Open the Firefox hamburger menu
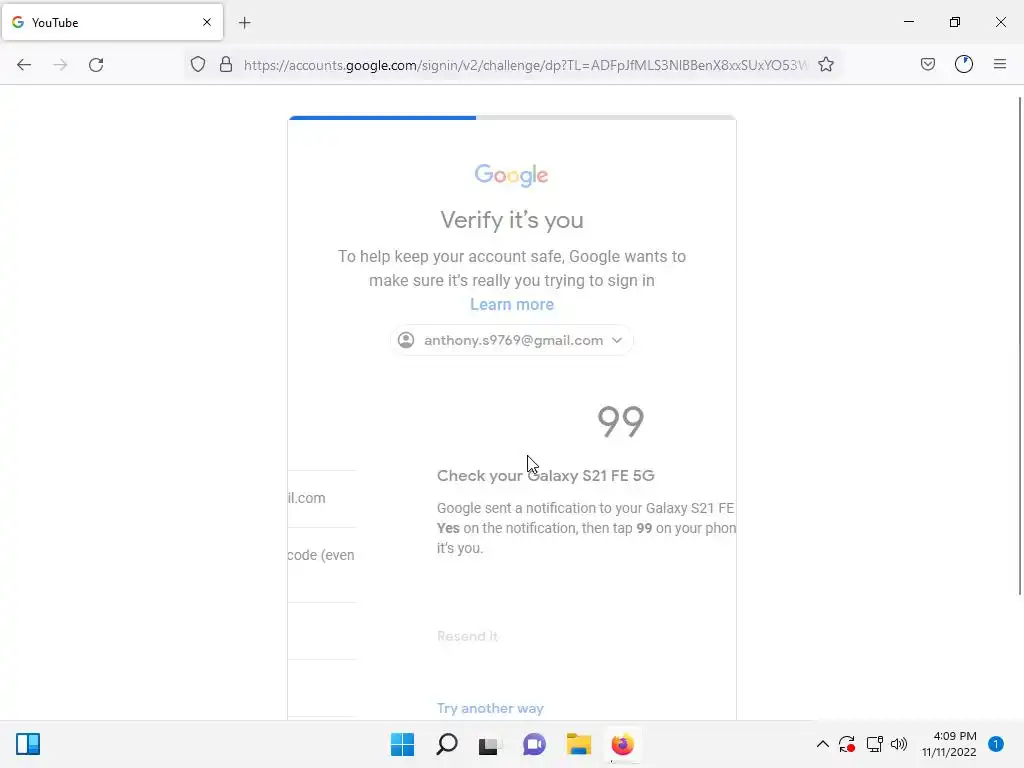Viewport: 1024px width, 768px height. pos(1000,64)
